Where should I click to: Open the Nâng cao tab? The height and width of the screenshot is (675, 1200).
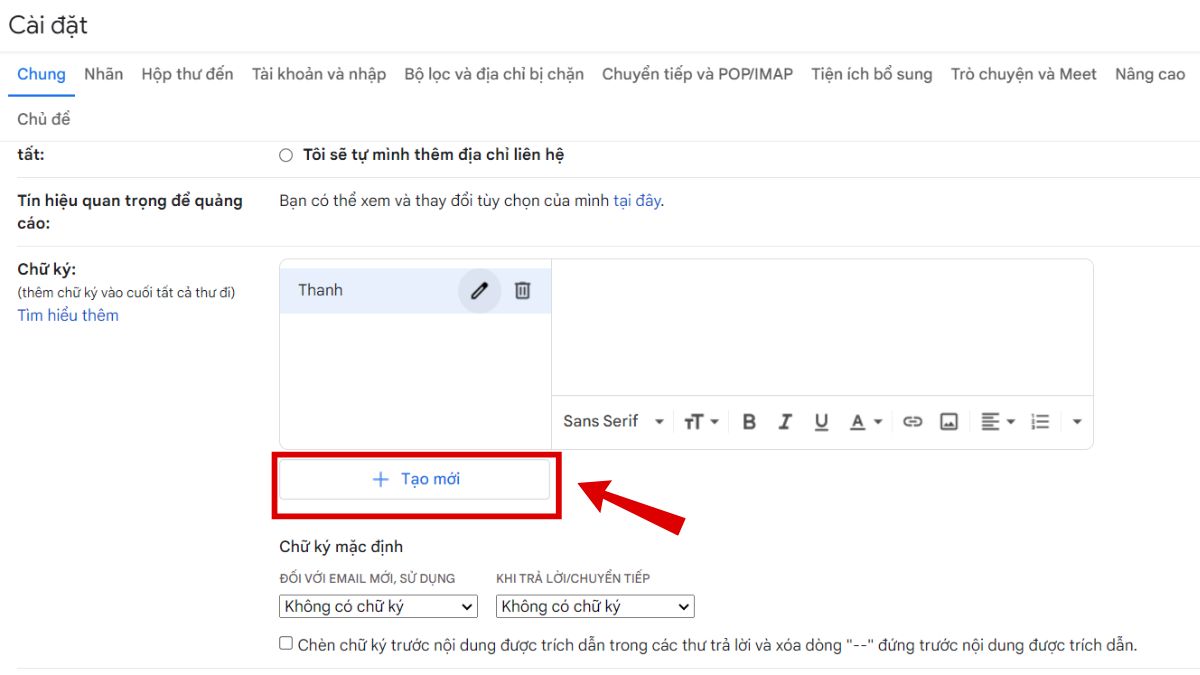1150,74
